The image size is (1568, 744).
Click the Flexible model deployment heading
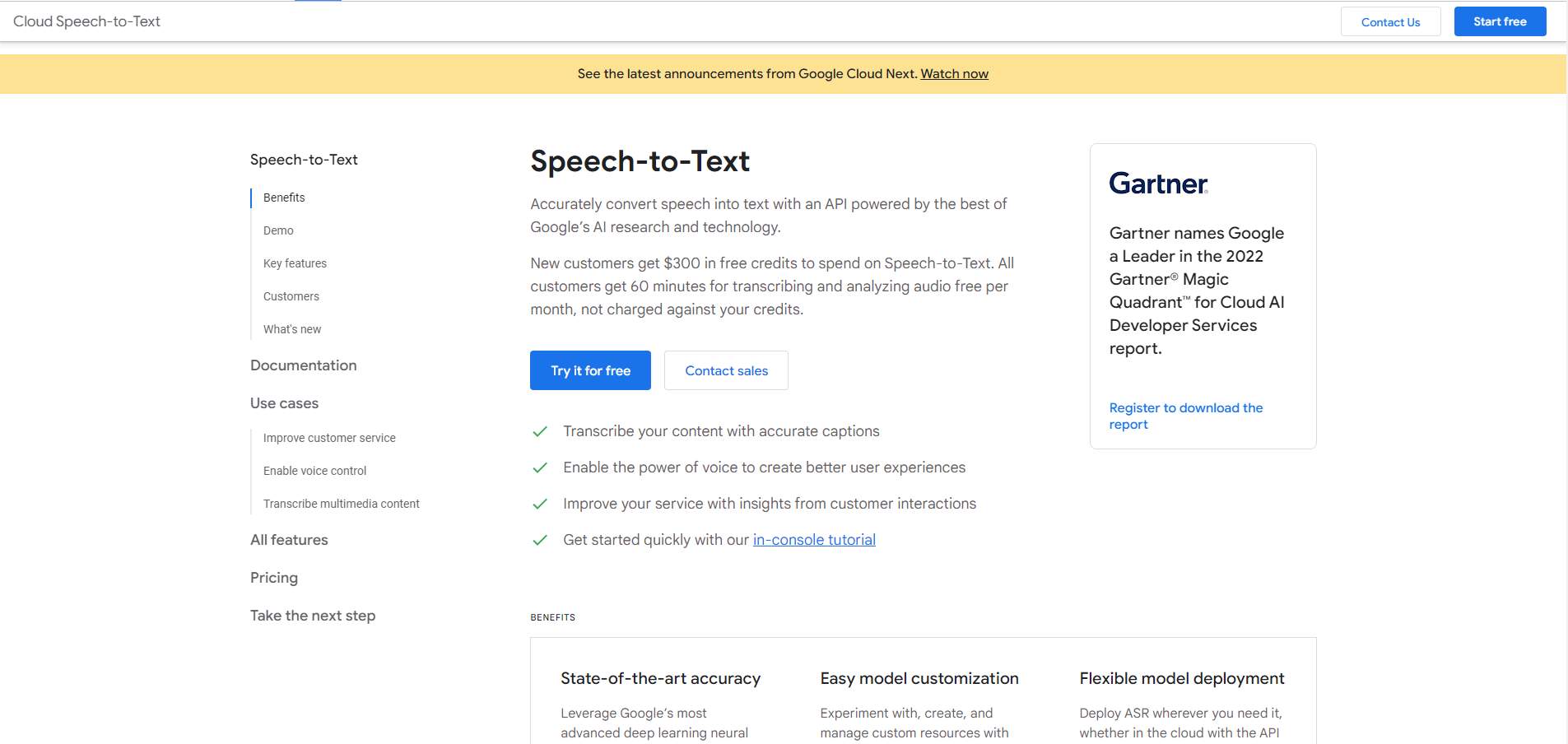coord(1182,678)
